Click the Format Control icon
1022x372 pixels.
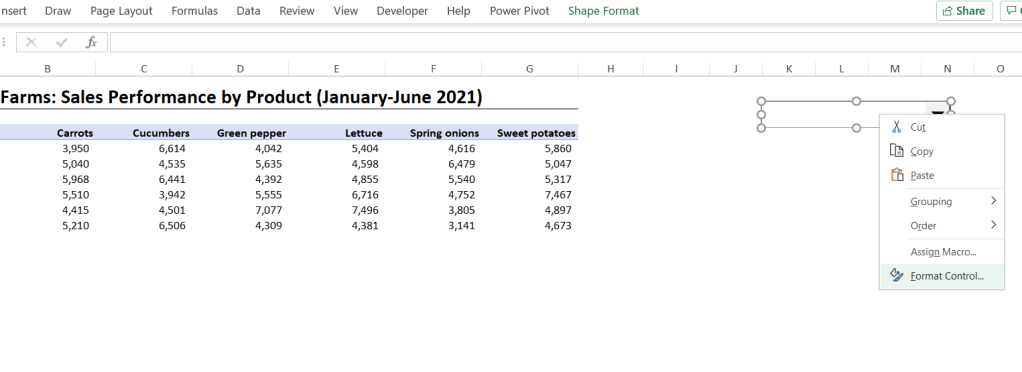coord(897,276)
